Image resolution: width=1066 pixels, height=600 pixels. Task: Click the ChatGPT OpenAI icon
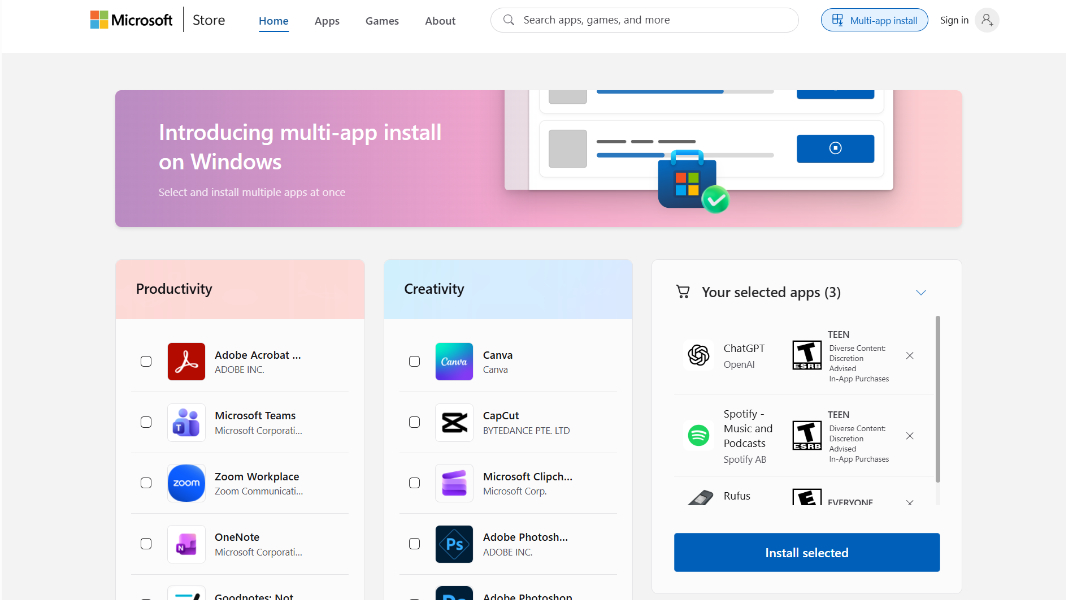(x=697, y=355)
